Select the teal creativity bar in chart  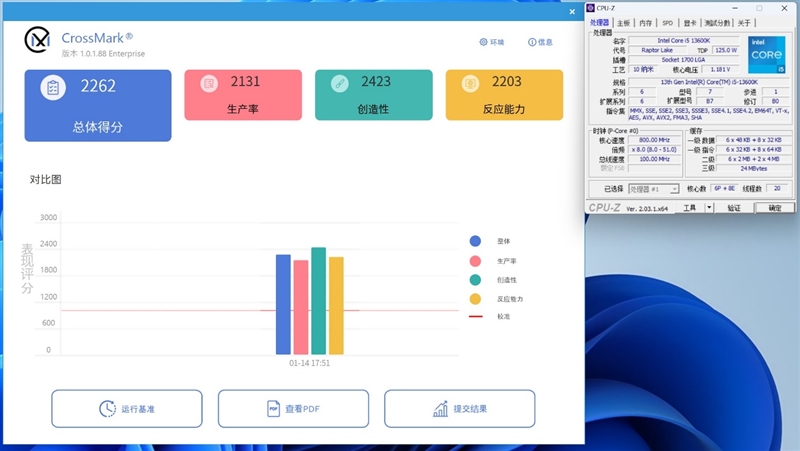coord(318,300)
